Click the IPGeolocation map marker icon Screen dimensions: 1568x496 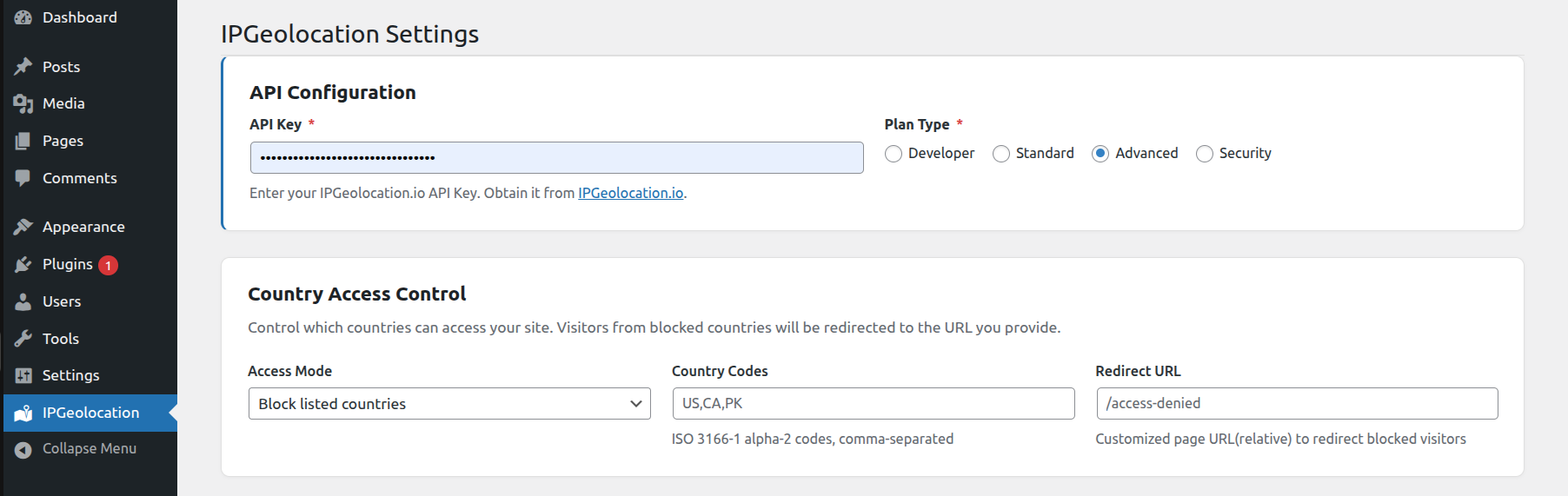pos(23,413)
